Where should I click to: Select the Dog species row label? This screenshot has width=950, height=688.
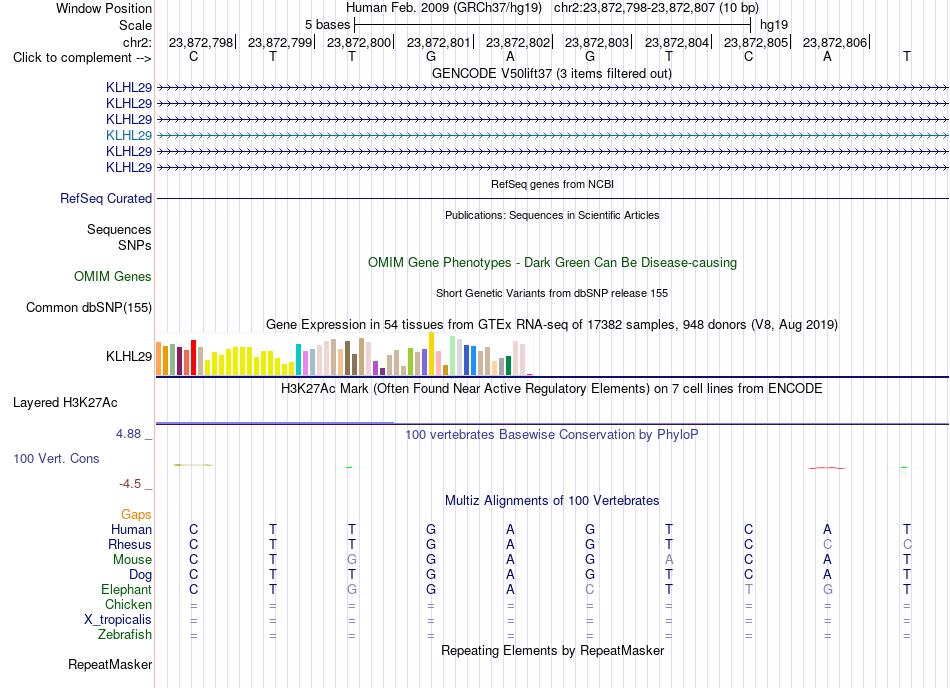[x=140, y=575]
